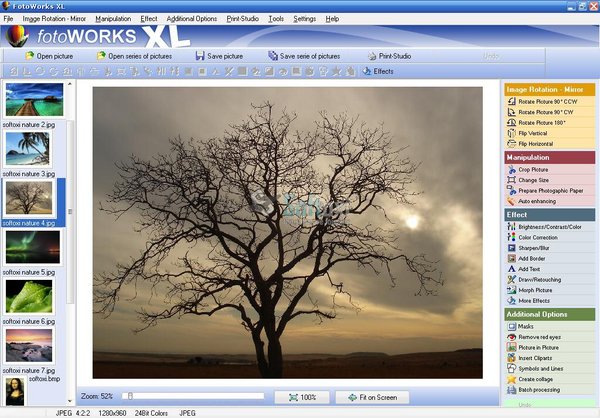Click the Manipulation panel header

(x=549, y=157)
